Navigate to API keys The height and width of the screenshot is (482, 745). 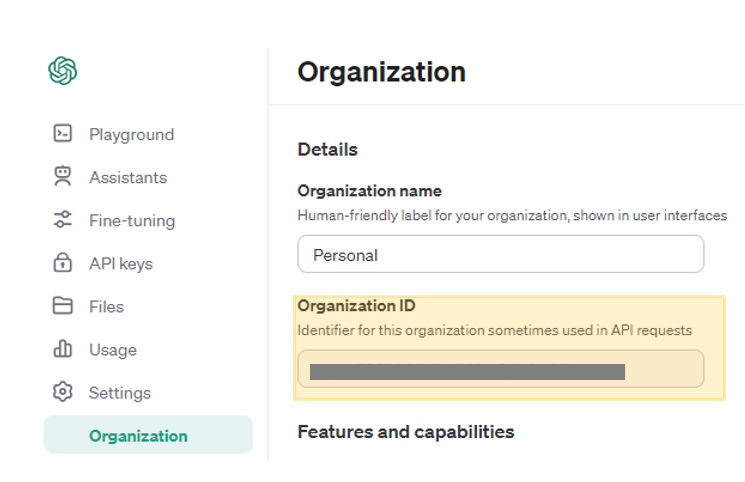(121, 264)
